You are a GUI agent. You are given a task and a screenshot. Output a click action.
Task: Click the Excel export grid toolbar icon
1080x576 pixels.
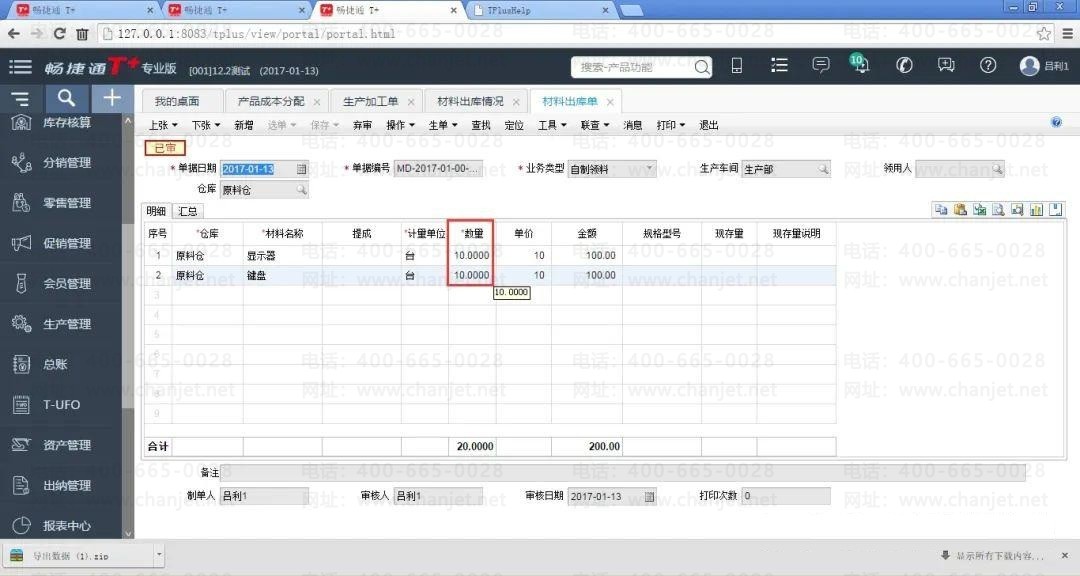[x=979, y=209]
